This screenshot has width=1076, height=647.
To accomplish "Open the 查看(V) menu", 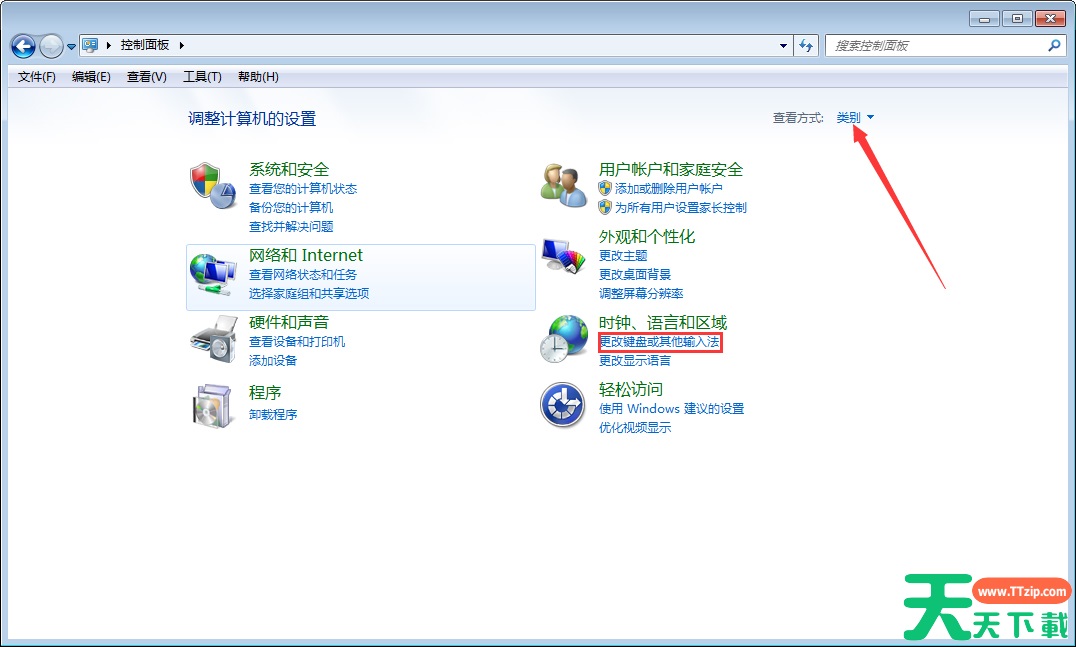I will point(147,77).
